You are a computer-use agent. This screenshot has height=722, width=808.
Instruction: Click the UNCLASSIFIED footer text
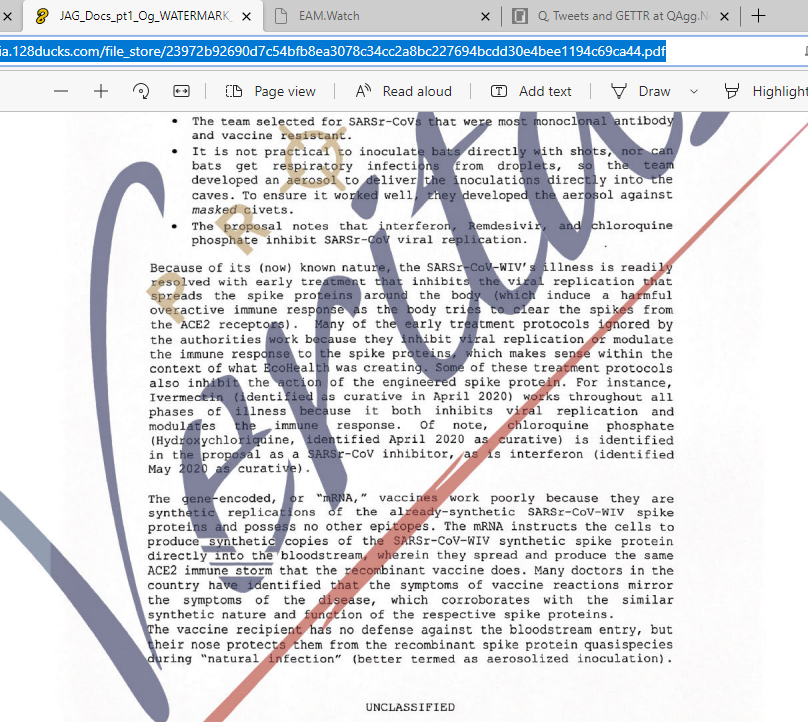click(410, 707)
